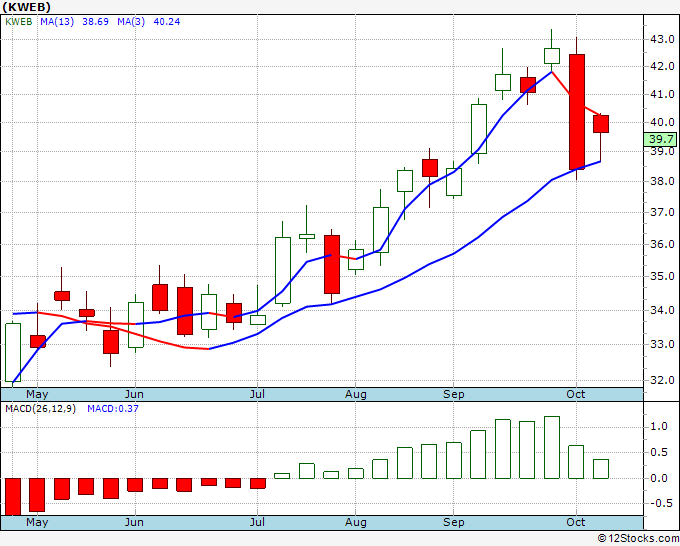Click the 38.0 price axis label
Image resolution: width=680 pixels, height=546 pixels.
662,181
